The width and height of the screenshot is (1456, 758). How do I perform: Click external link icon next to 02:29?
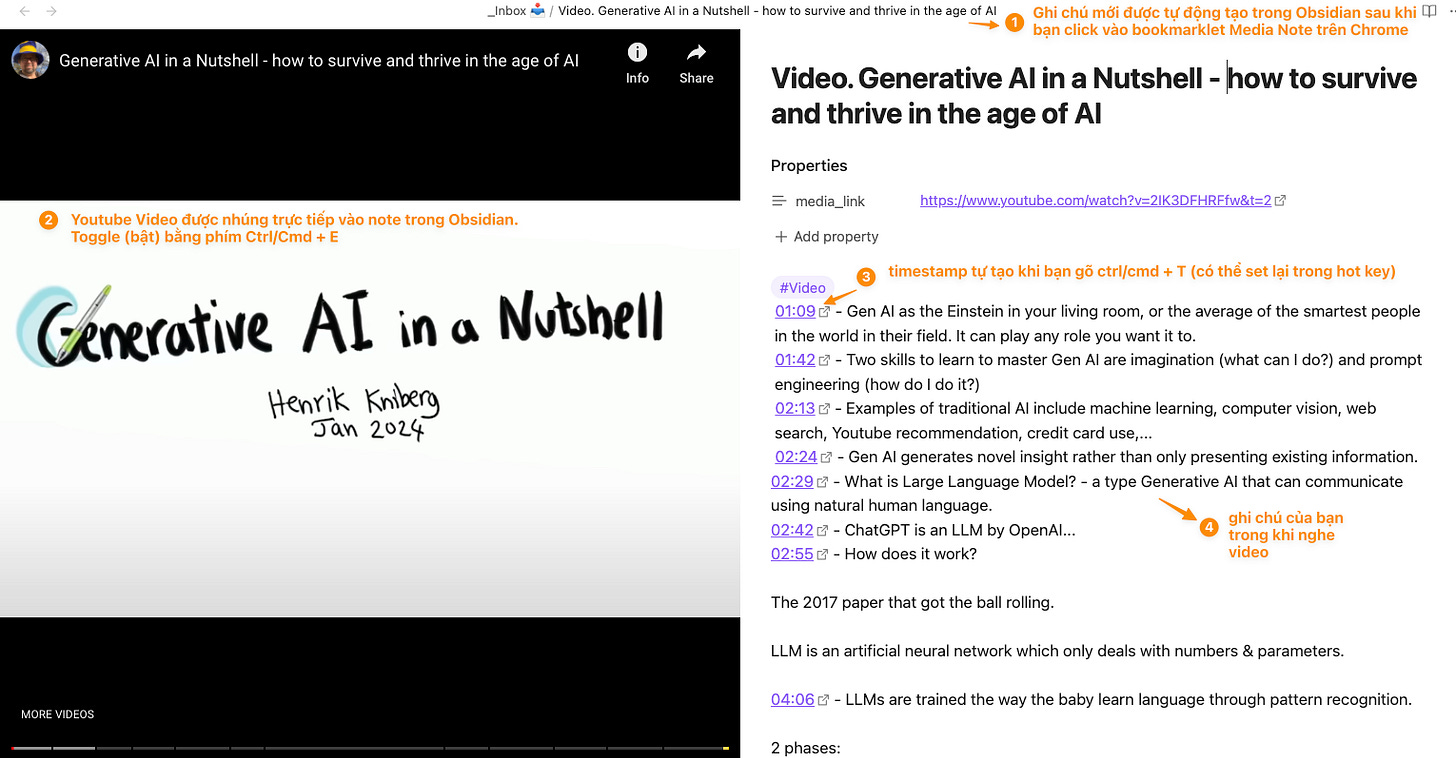click(822, 482)
